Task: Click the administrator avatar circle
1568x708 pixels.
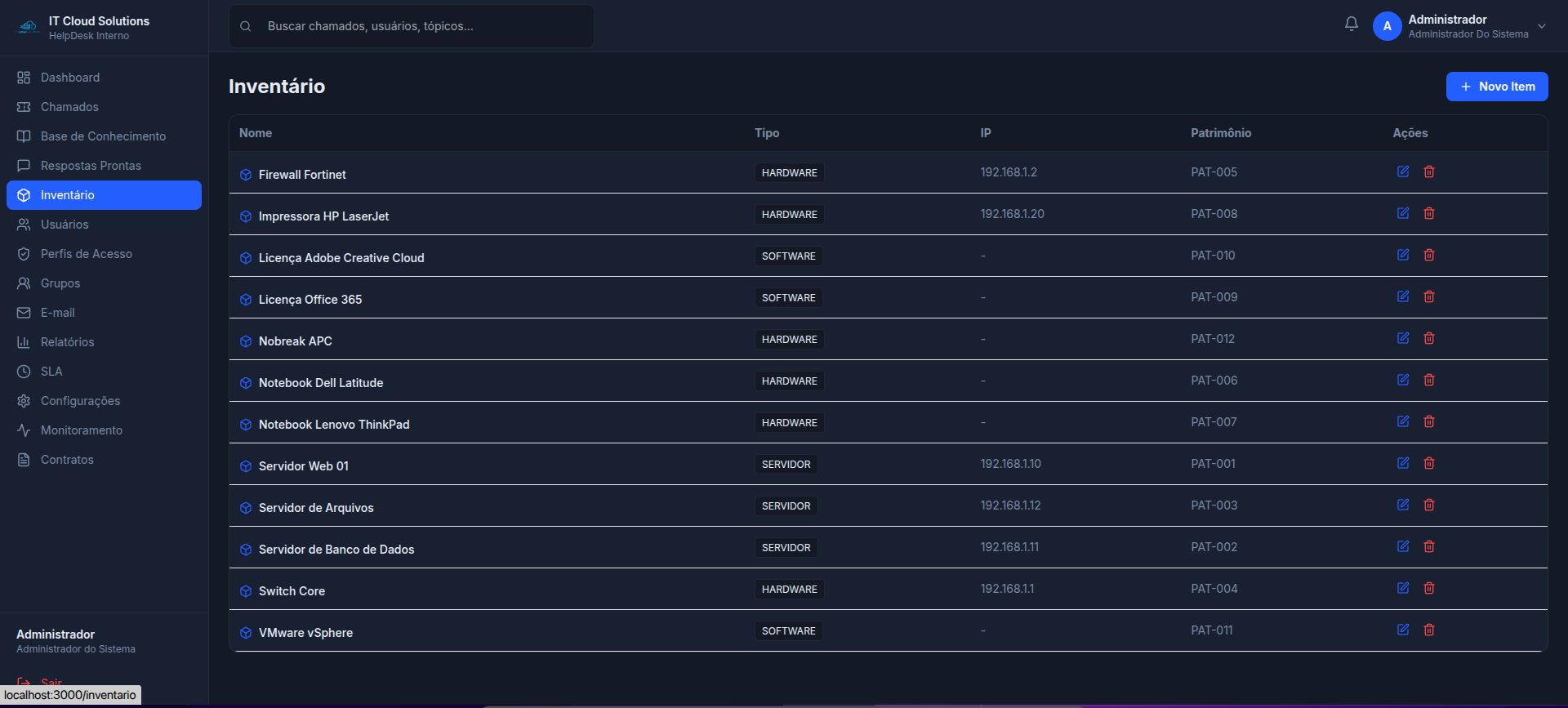Action: point(1387,26)
